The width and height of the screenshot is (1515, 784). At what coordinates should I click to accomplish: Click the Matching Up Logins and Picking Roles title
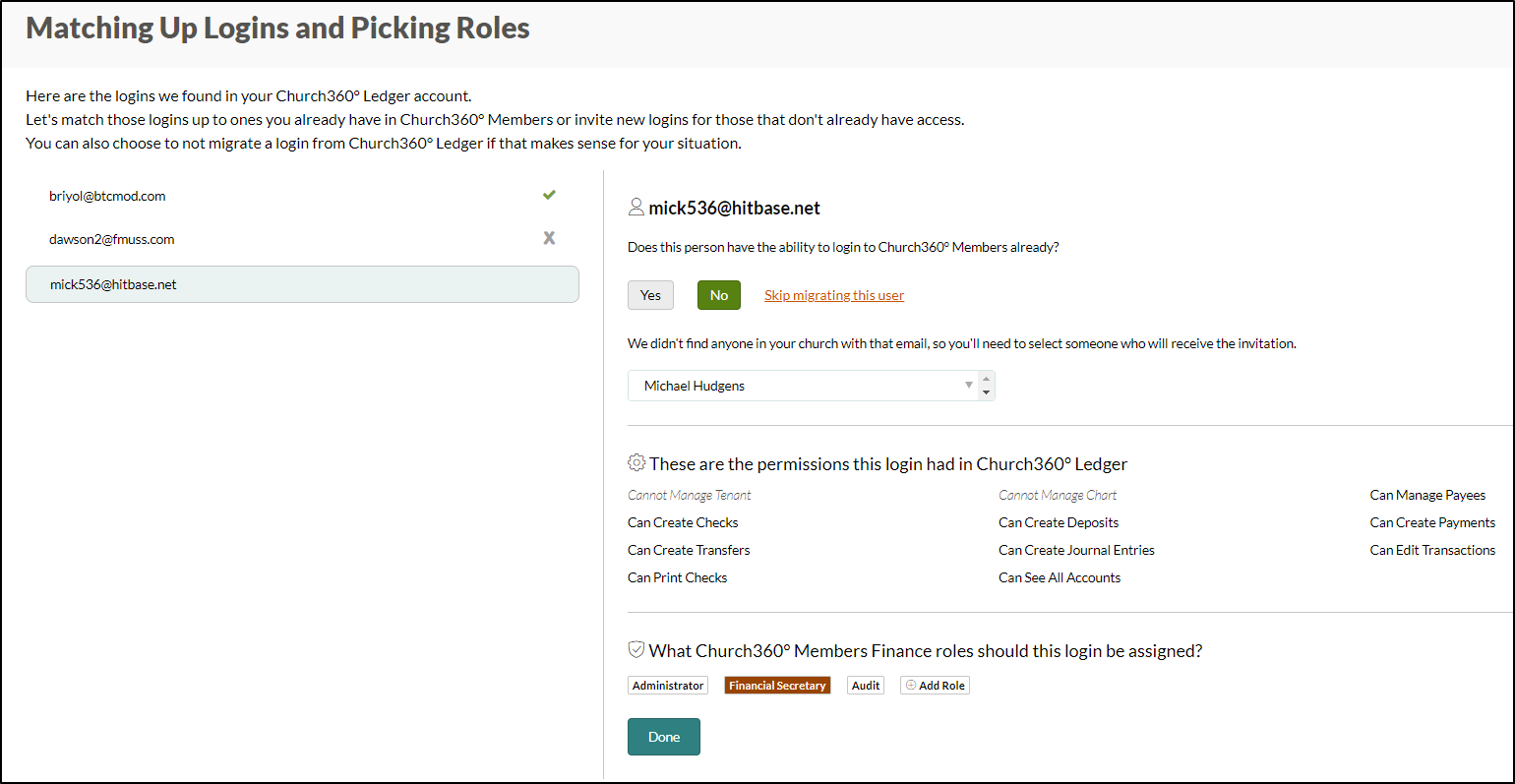pyautogui.click(x=277, y=29)
